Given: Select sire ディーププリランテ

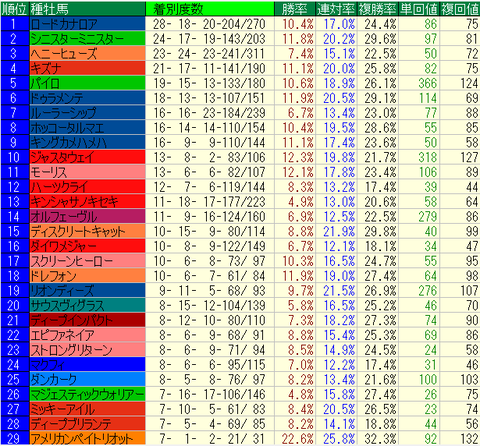Looking at the screenshot, I should click(x=87, y=424).
